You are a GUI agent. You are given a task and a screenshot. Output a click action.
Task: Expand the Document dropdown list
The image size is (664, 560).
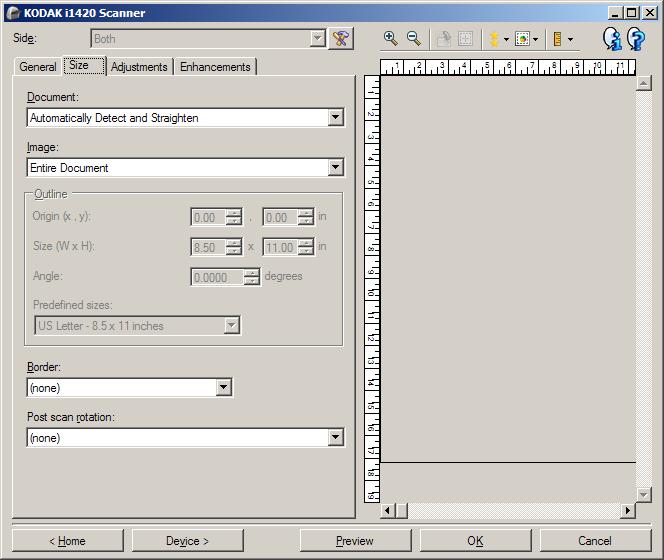335,117
